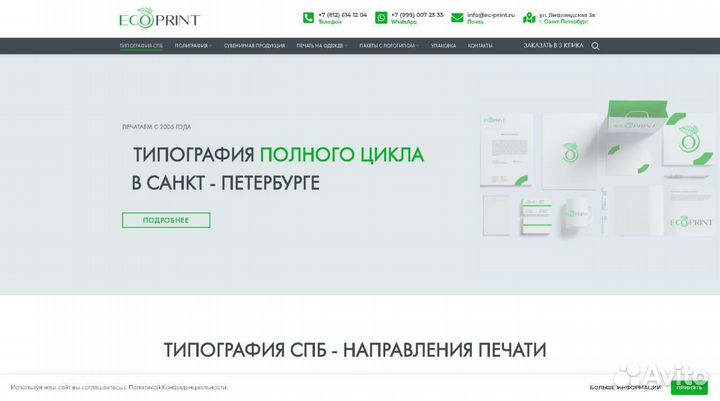This screenshot has height=401, width=720.
Task: Open the Сувенирная продукция menu item
Action: coord(254,46)
